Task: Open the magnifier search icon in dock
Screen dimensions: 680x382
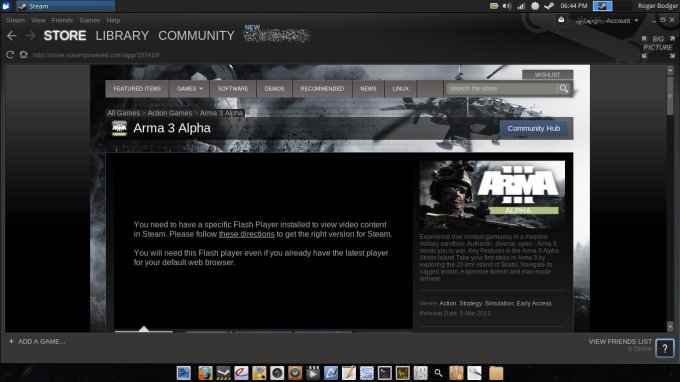Action: point(438,373)
